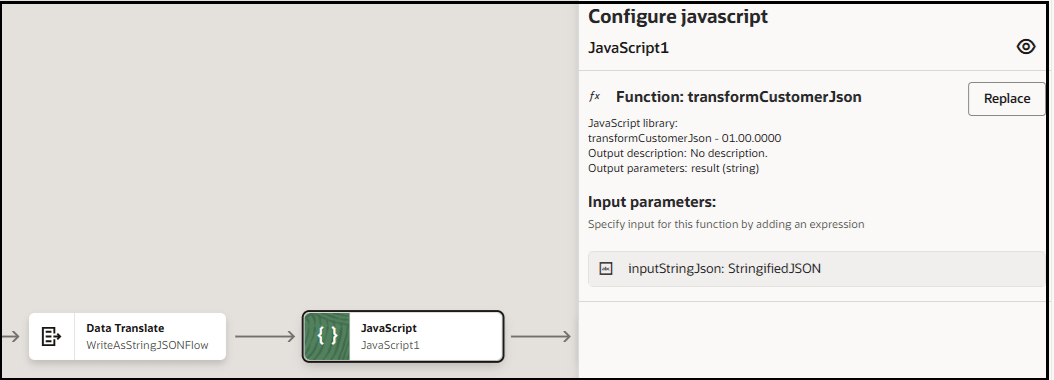Click the Specify input for this function hint

tap(726, 224)
